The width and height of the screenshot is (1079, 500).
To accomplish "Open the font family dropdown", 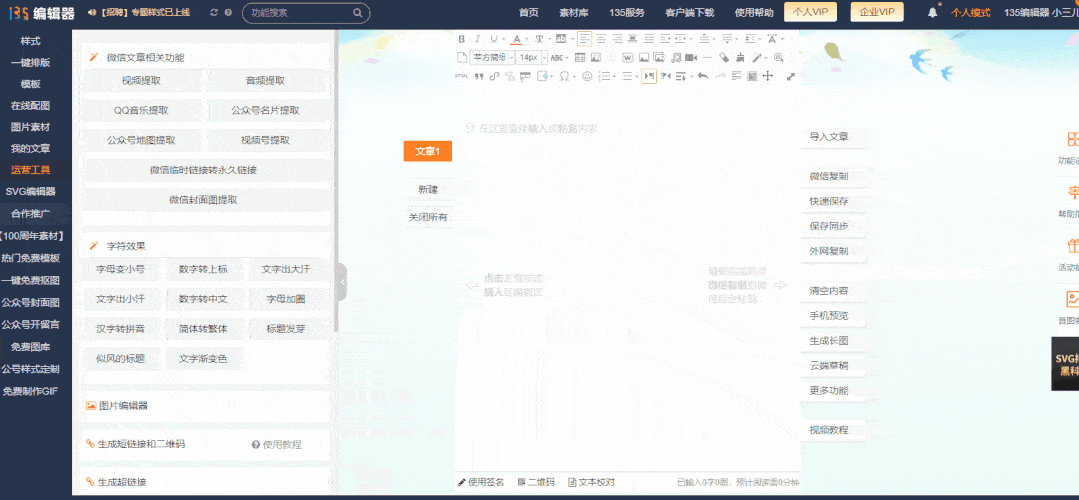I will coord(493,57).
